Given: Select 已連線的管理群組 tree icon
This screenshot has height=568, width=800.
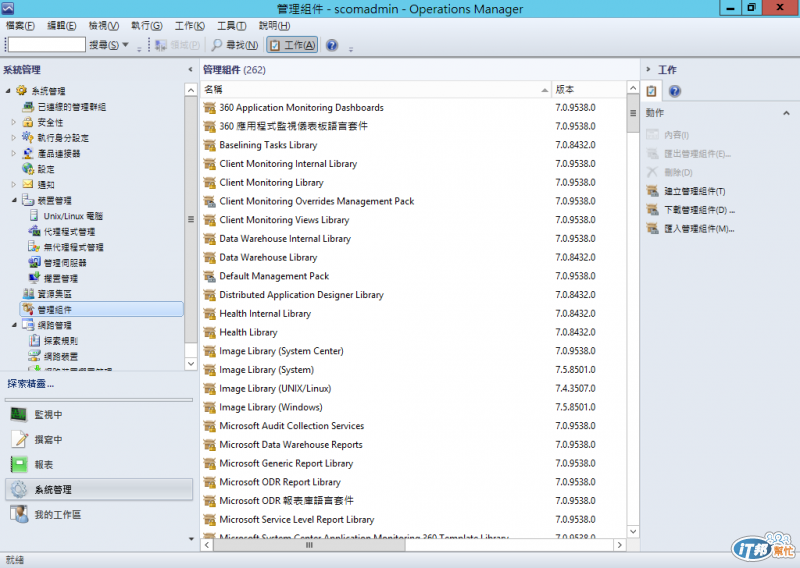Looking at the screenshot, I should 28,107.
